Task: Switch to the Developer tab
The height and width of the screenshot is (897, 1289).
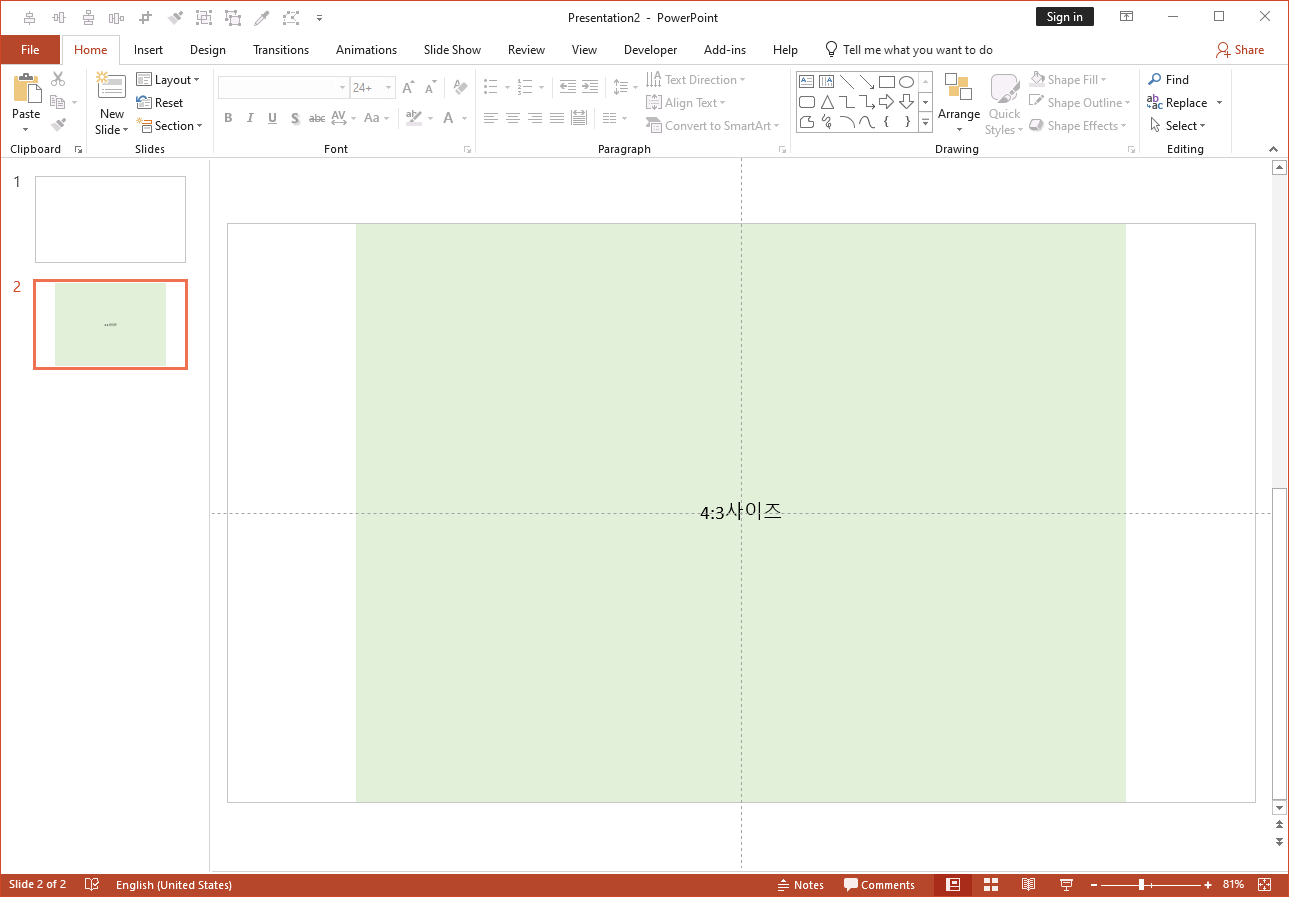Action: (650, 50)
